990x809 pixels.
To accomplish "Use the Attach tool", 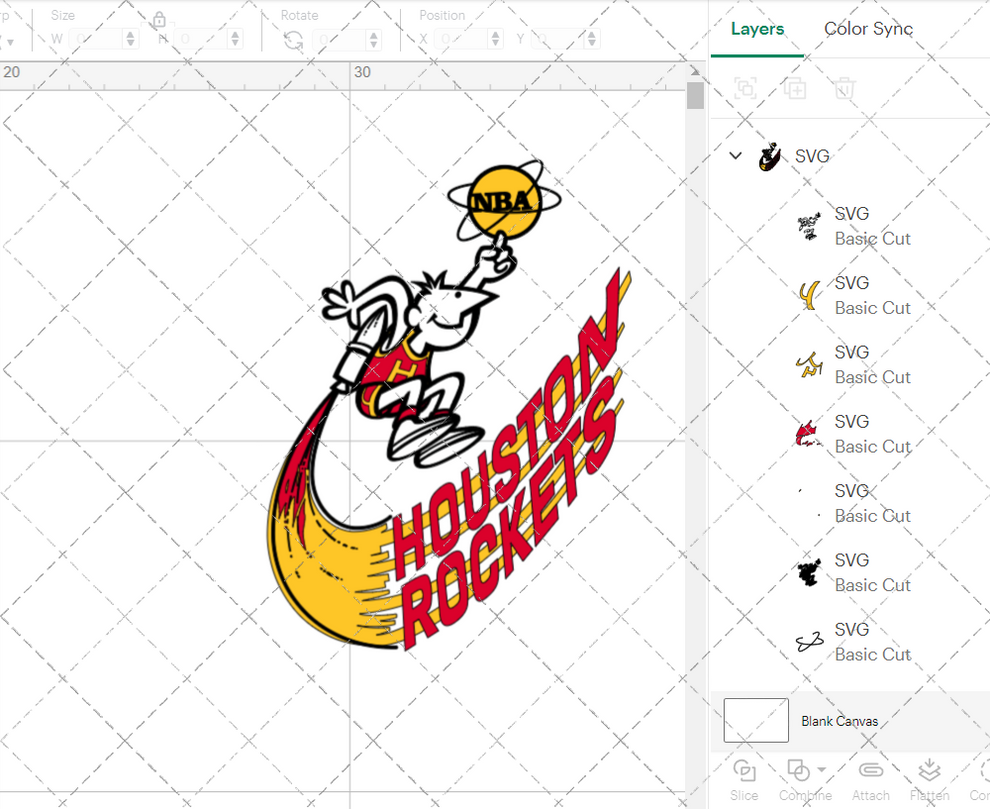I will pyautogui.click(x=870, y=770).
